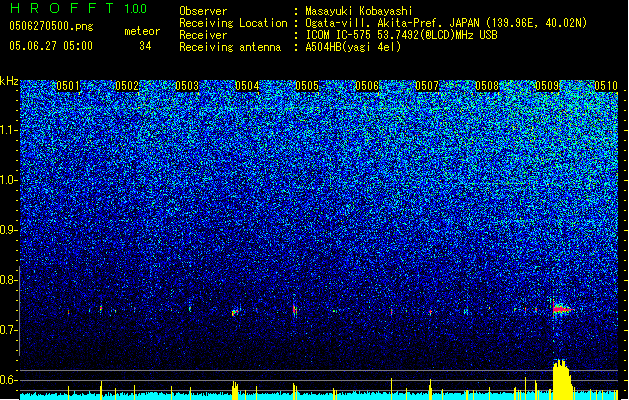
Task: Click the 0503 time marker
Action: [187, 86]
